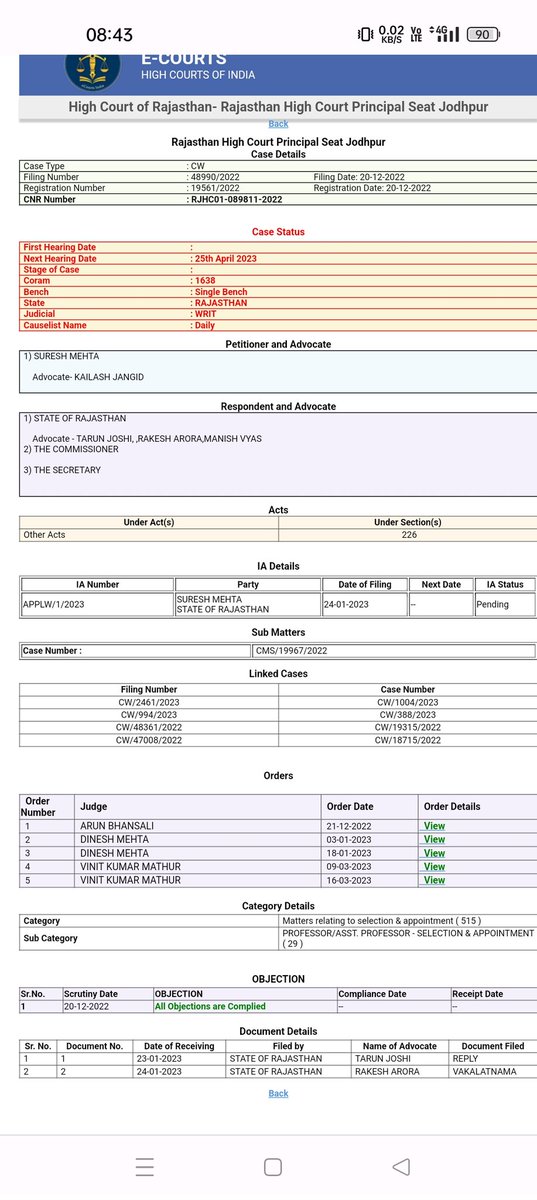537x1200 pixels.
Task: Select Coram value 1638
Action: coord(204,280)
